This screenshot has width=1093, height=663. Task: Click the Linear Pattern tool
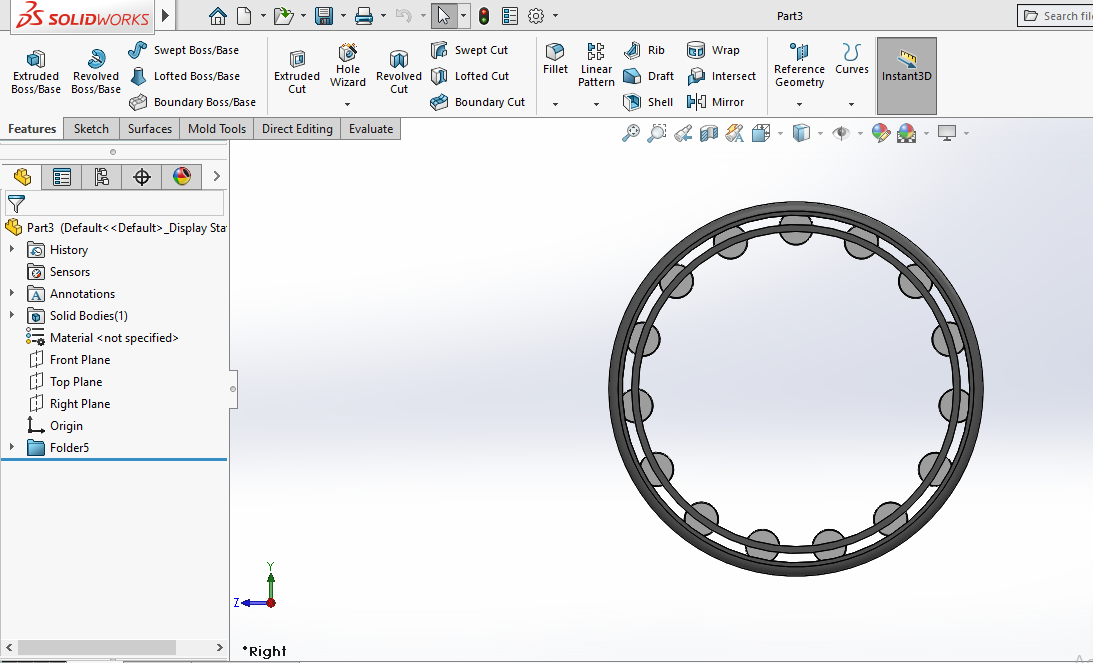point(596,66)
